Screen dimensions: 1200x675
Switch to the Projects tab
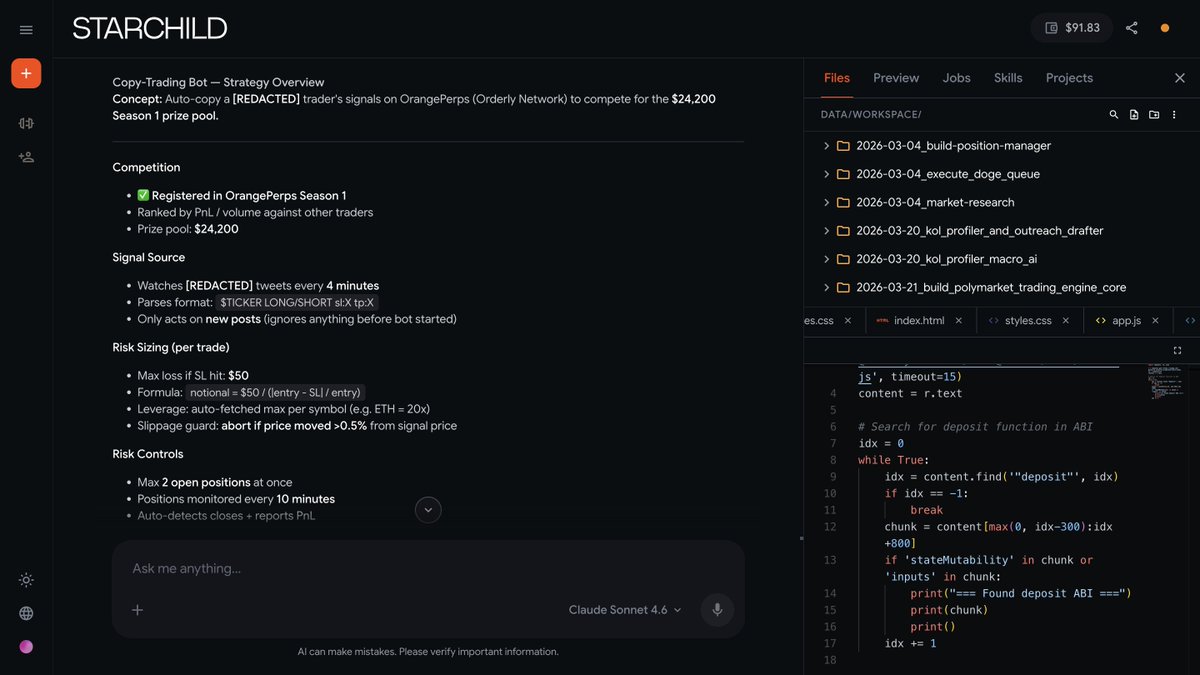coord(1069,78)
